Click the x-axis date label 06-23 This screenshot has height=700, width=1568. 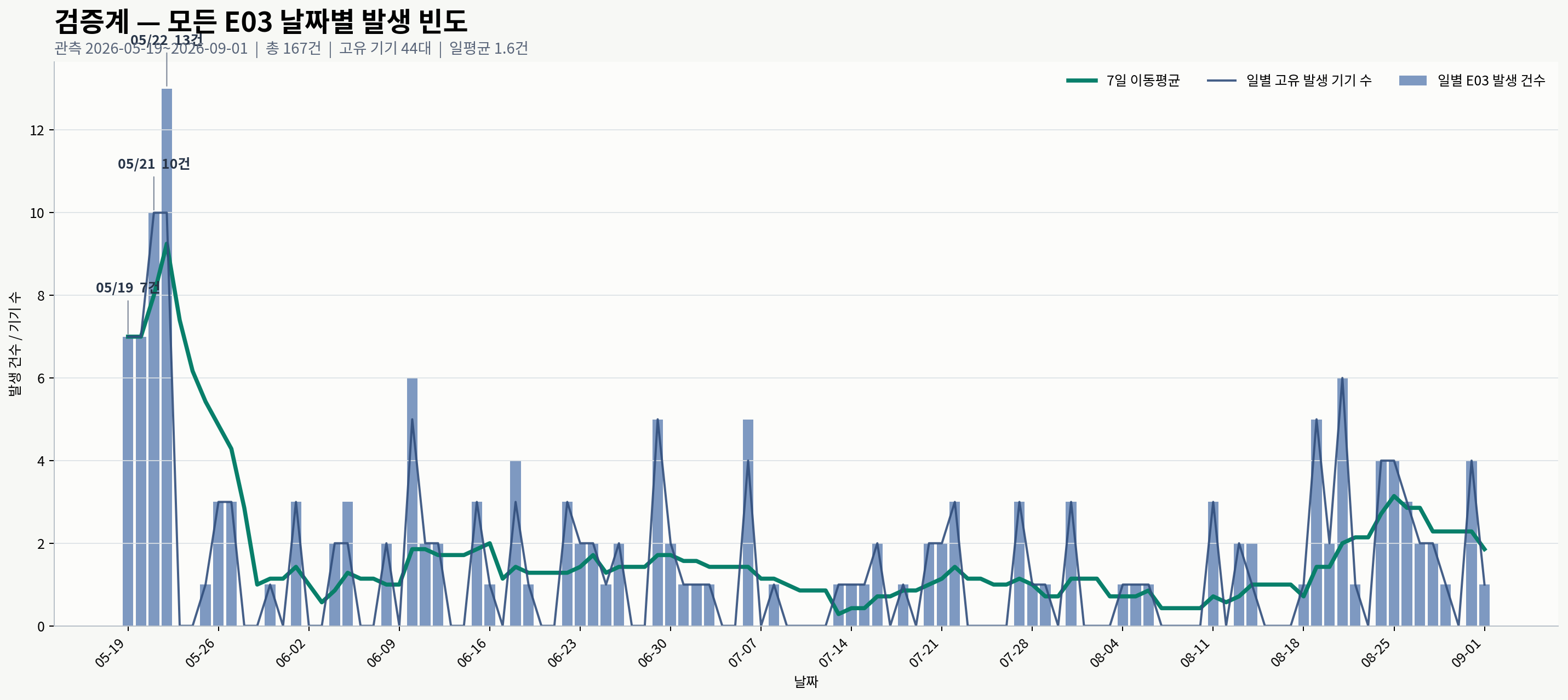[x=563, y=652]
